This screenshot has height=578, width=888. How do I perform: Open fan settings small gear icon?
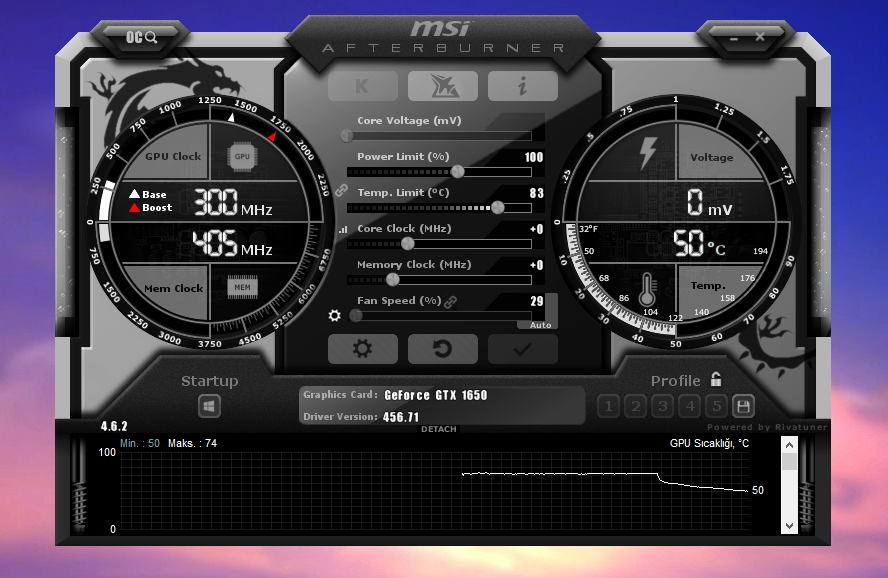point(335,315)
